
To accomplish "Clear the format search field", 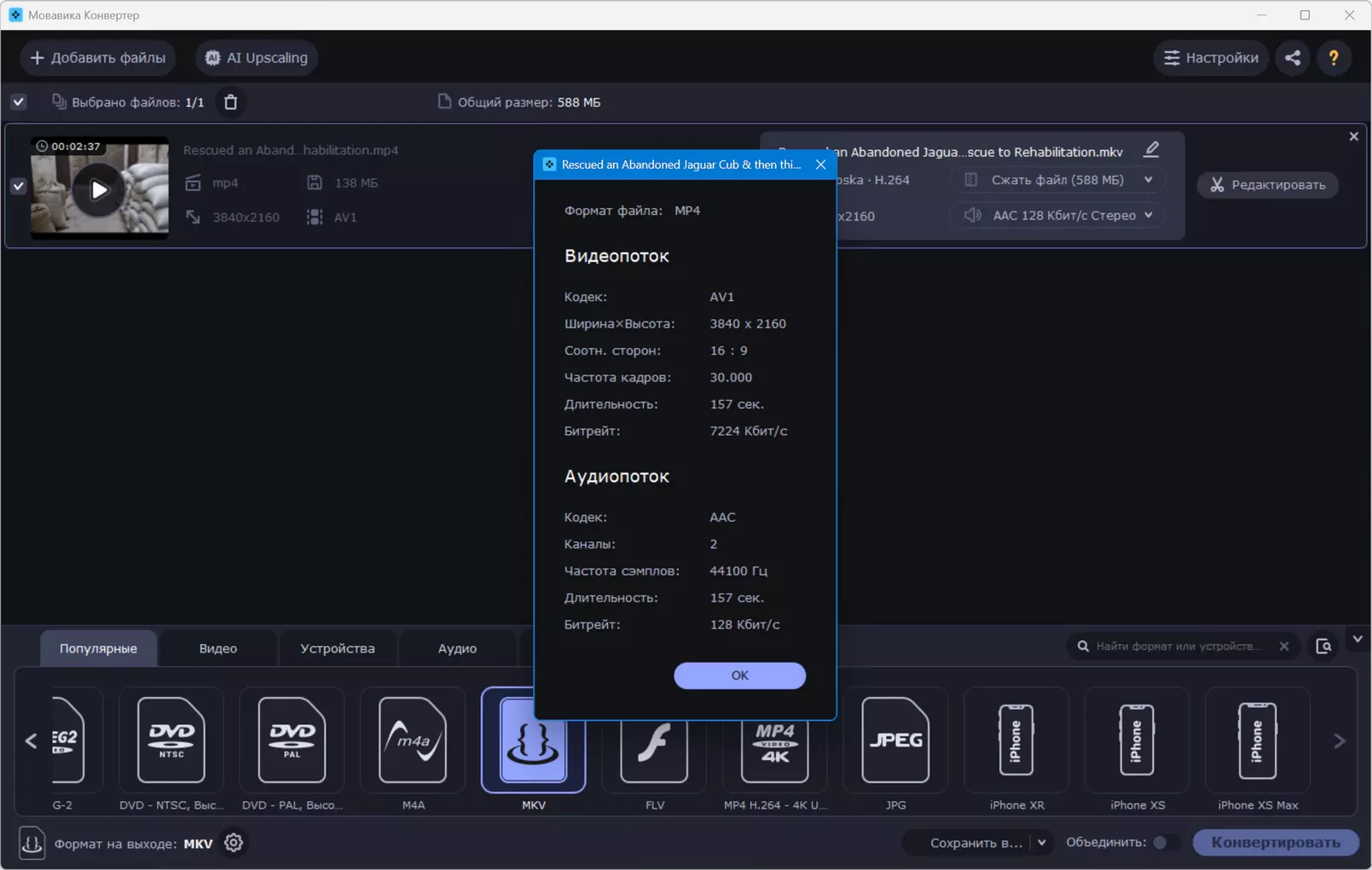I will 1284,647.
